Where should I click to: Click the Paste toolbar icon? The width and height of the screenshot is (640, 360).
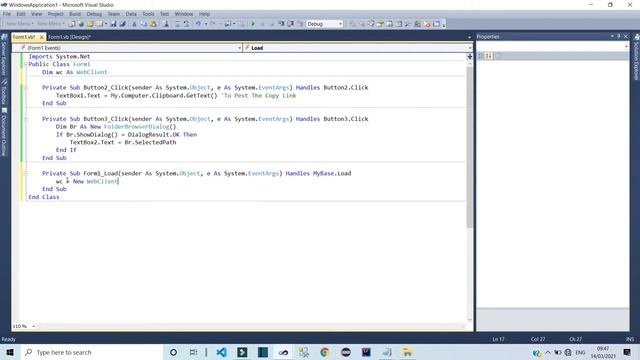(x=153, y=24)
